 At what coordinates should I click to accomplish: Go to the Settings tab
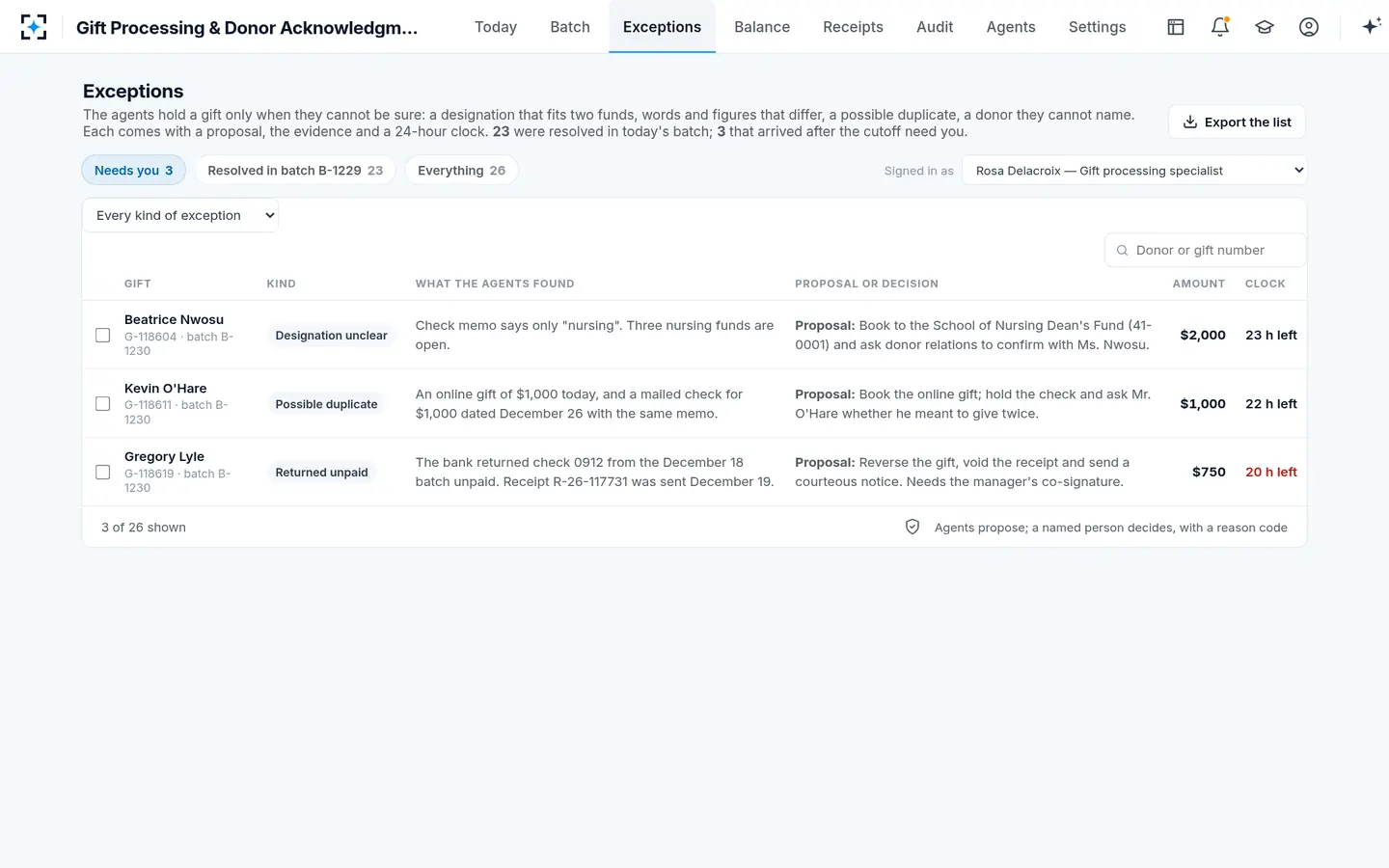point(1097,27)
